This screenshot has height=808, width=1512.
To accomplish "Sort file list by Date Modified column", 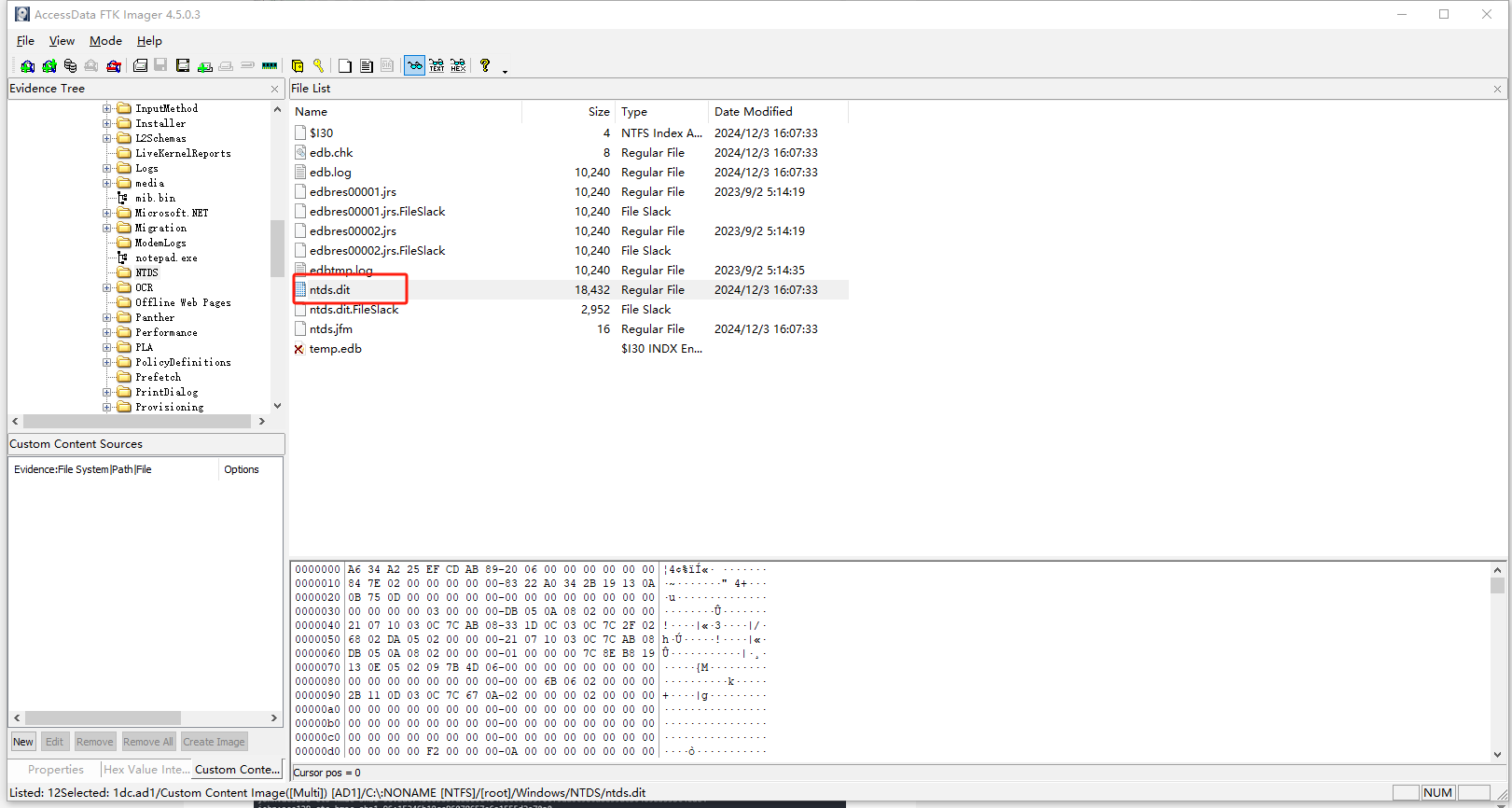I will tap(778, 112).
